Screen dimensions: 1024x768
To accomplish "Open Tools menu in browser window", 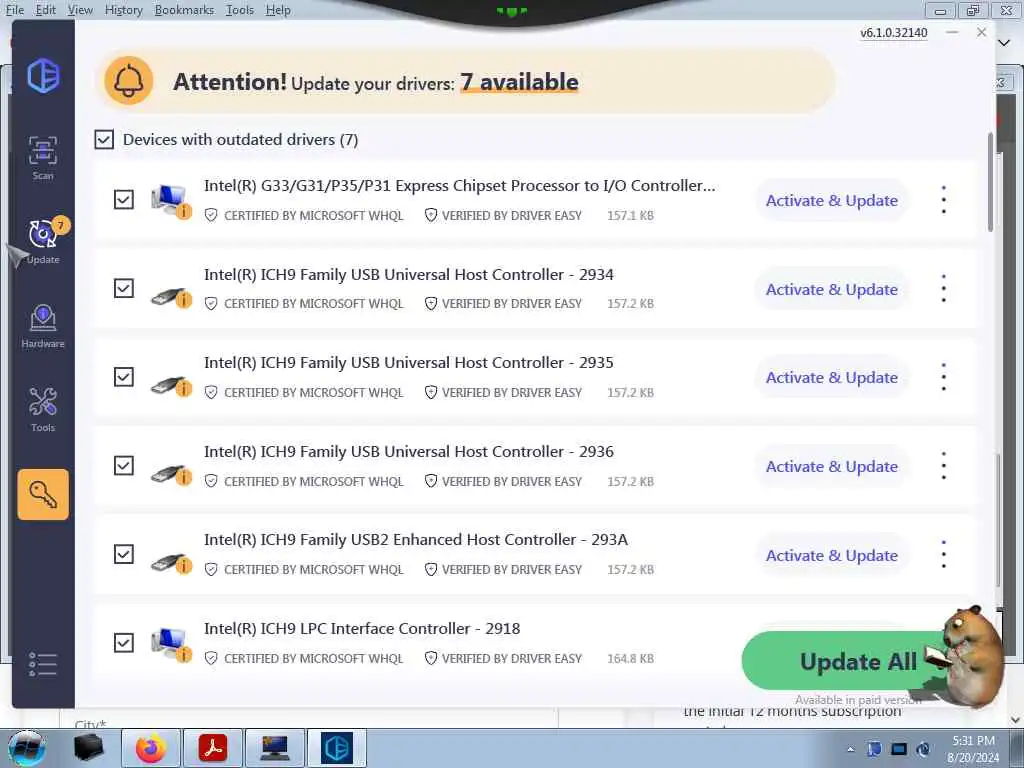I will (x=240, y=10).
